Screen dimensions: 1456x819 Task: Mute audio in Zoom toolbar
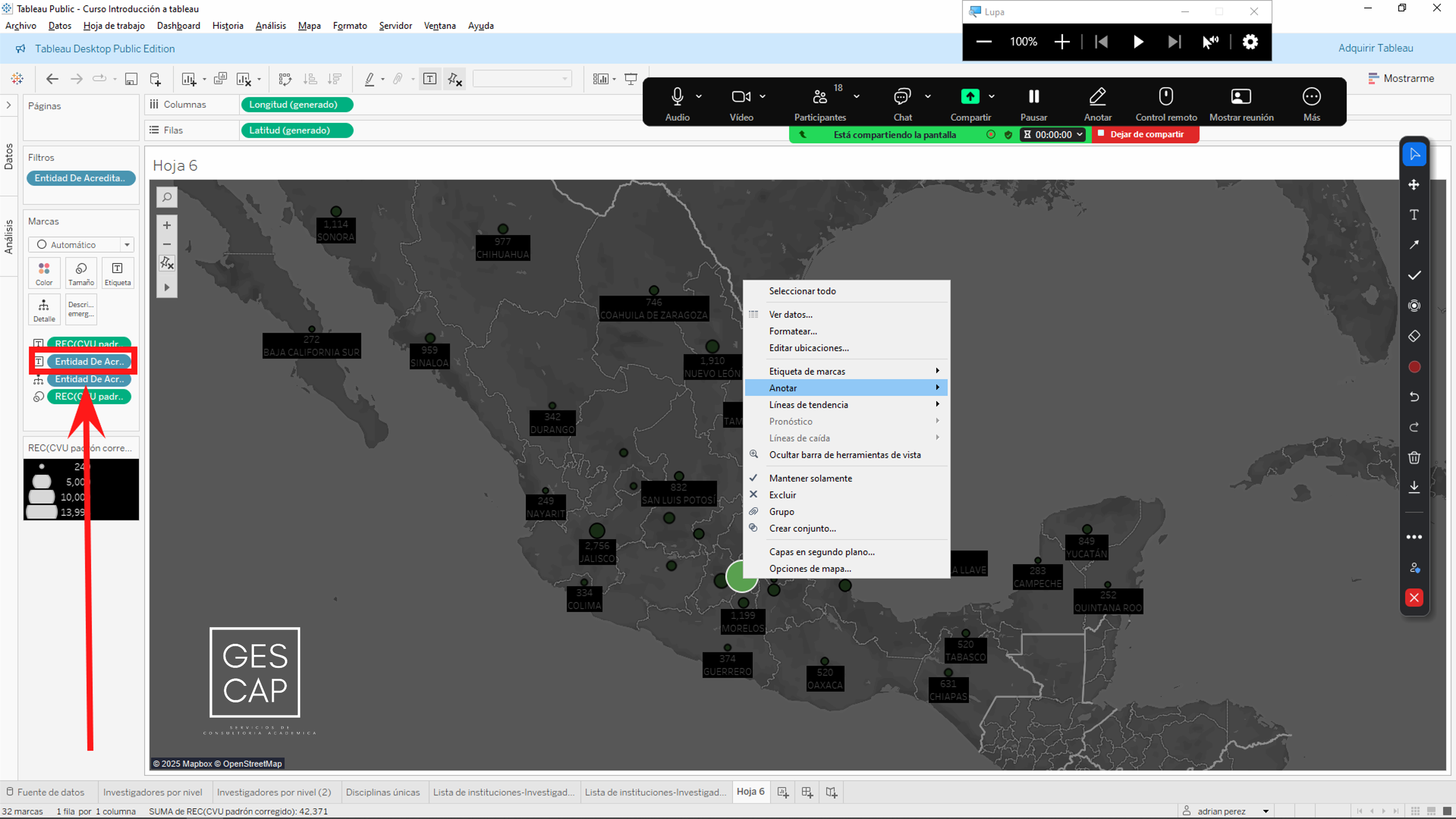tap(677, 104)
